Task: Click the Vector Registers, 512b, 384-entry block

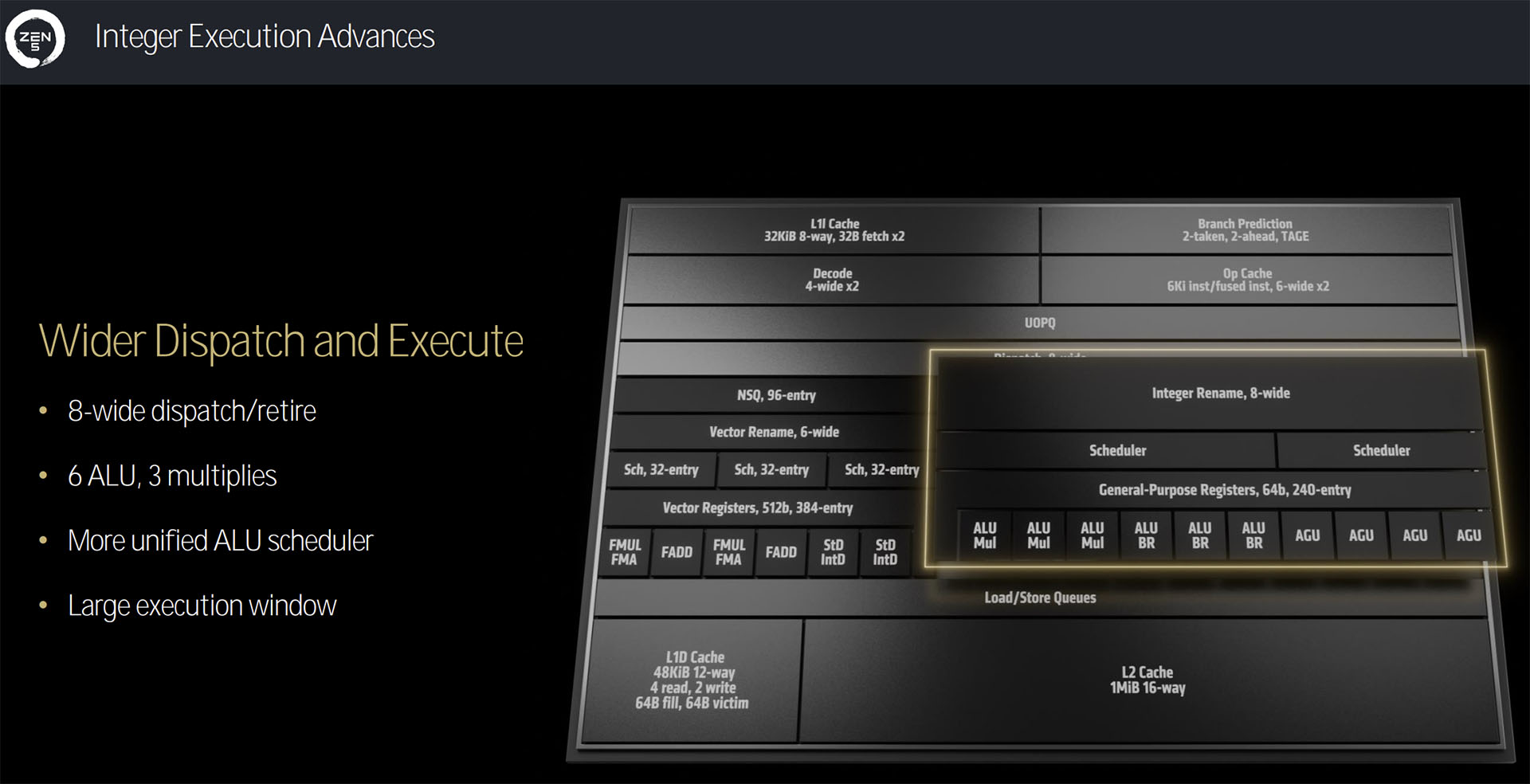Action: (758, 508)
